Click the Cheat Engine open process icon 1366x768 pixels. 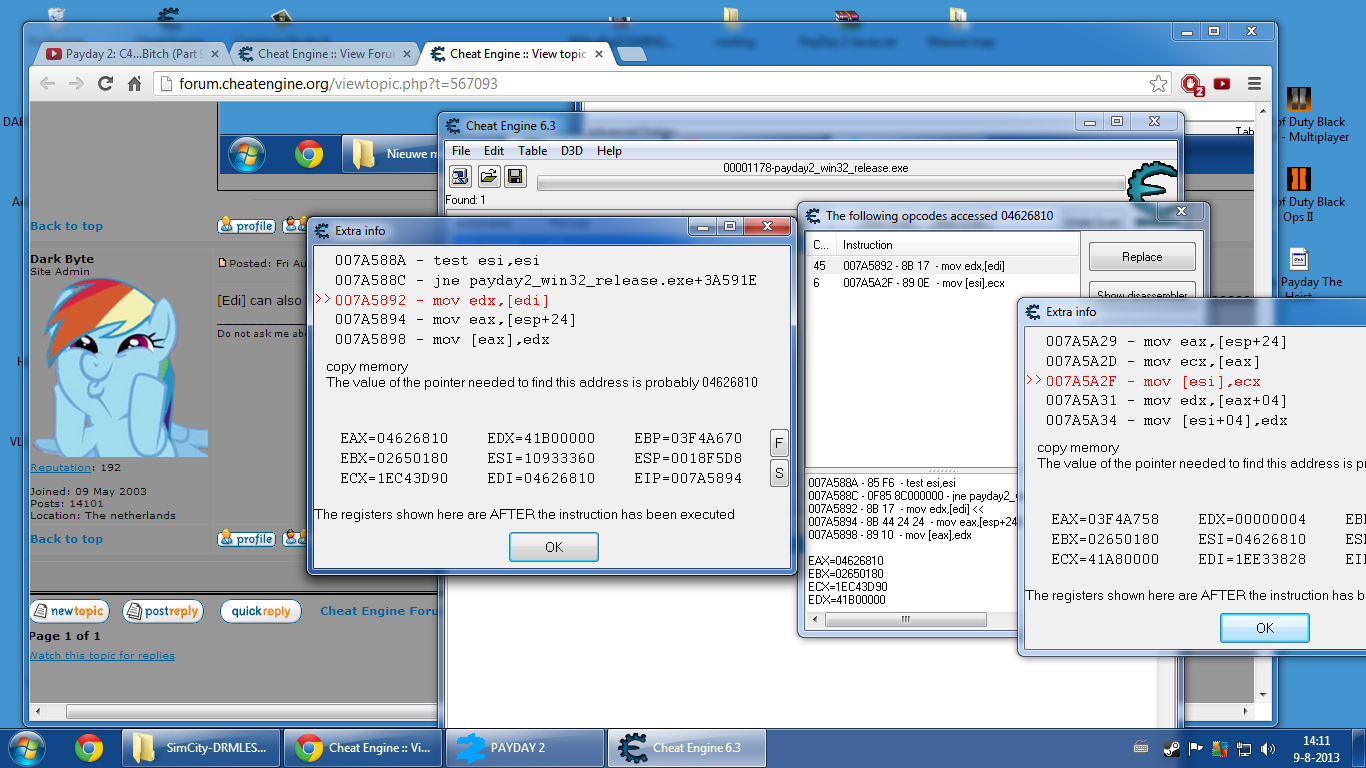[461, 177]
